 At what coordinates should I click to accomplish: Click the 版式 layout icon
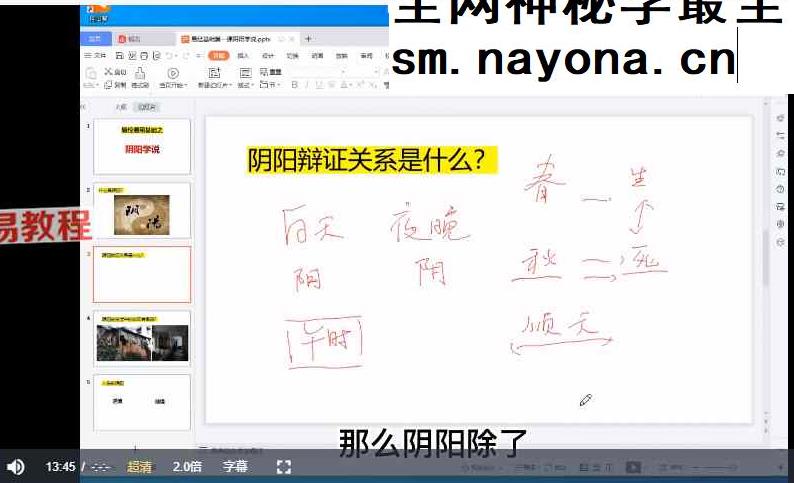(245, 73)
